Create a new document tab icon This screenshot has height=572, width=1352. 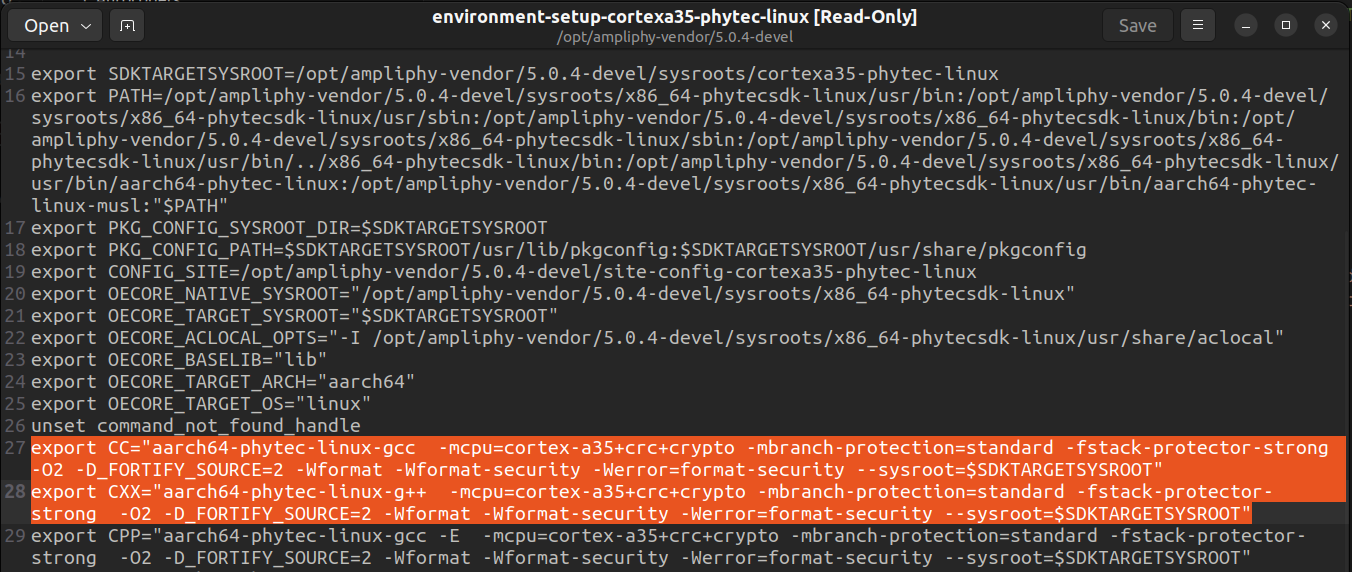point(126,25)
